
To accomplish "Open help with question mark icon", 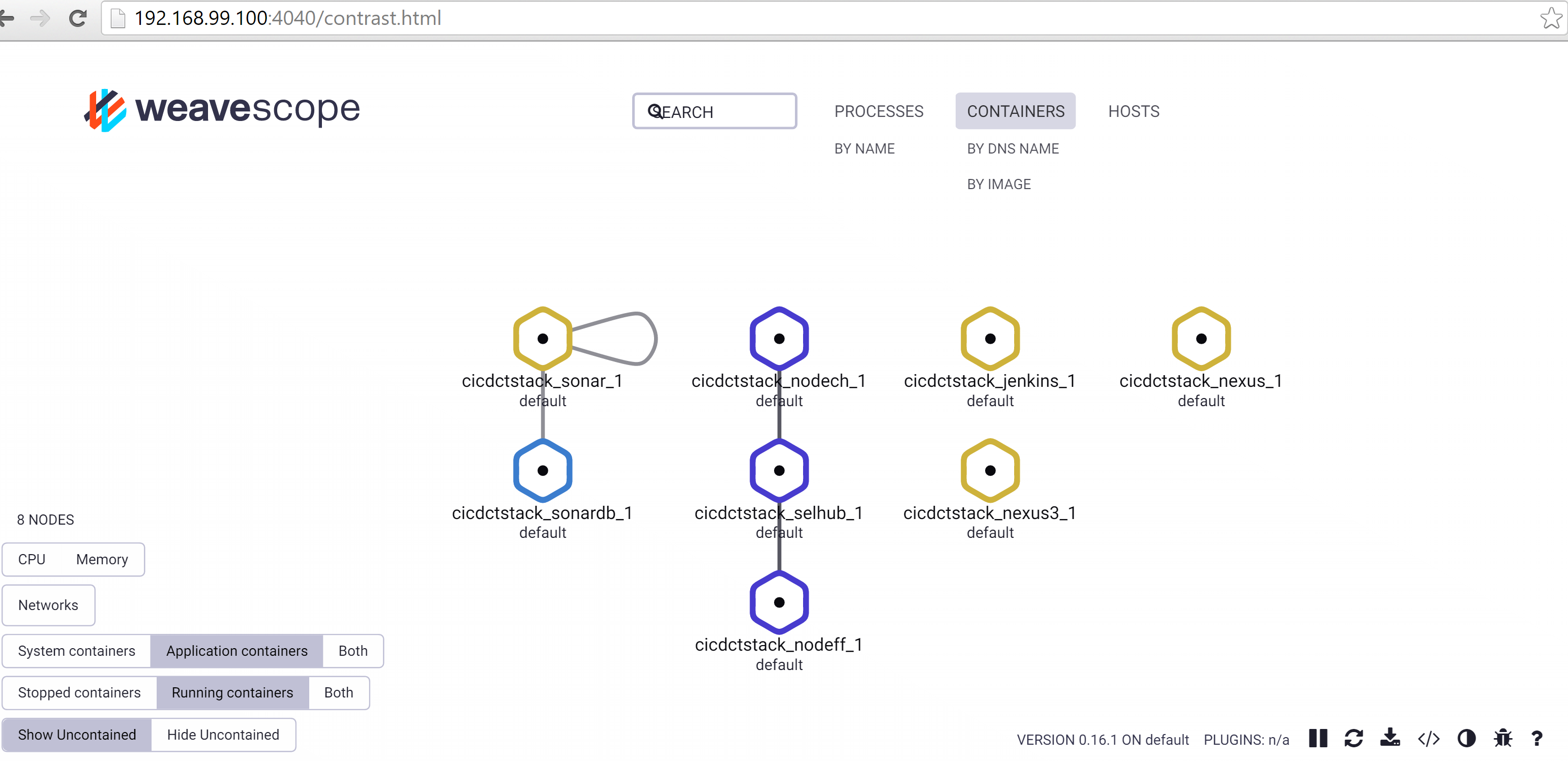I will click(x=1536, y=739).
